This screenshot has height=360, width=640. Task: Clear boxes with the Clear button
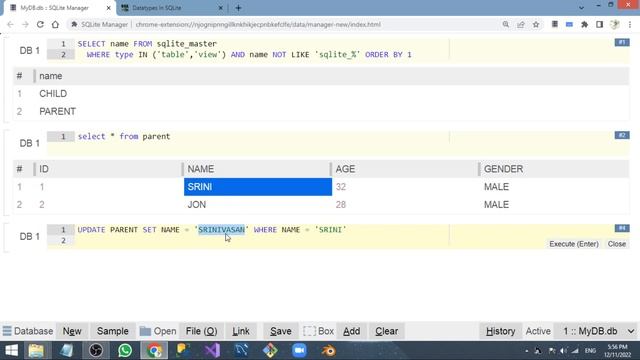387,331
